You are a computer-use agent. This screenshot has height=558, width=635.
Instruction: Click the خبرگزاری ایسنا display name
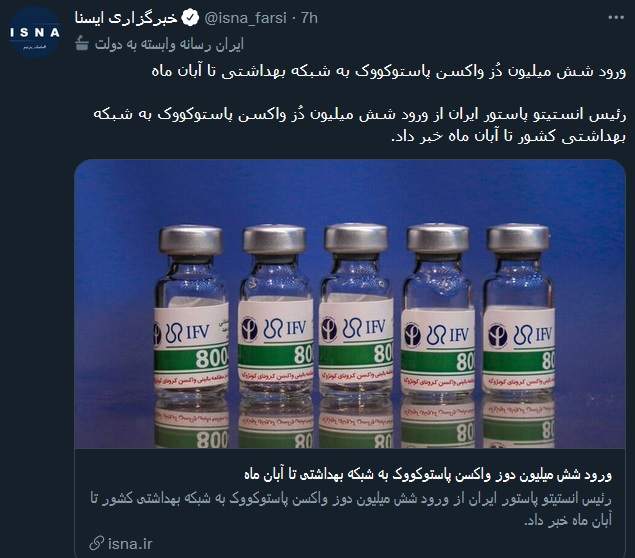click(x=126, y=18)
